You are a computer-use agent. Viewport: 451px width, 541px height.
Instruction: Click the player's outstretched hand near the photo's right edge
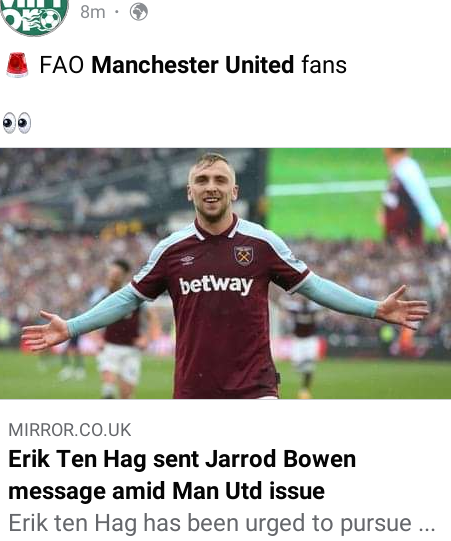tap(402, 307)
